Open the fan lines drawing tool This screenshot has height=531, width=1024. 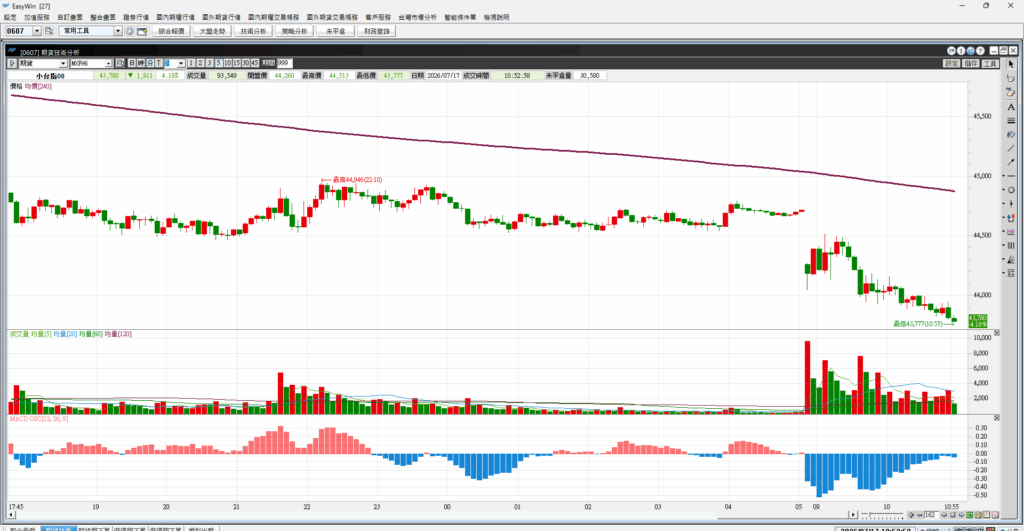(x=1011, y=259)
